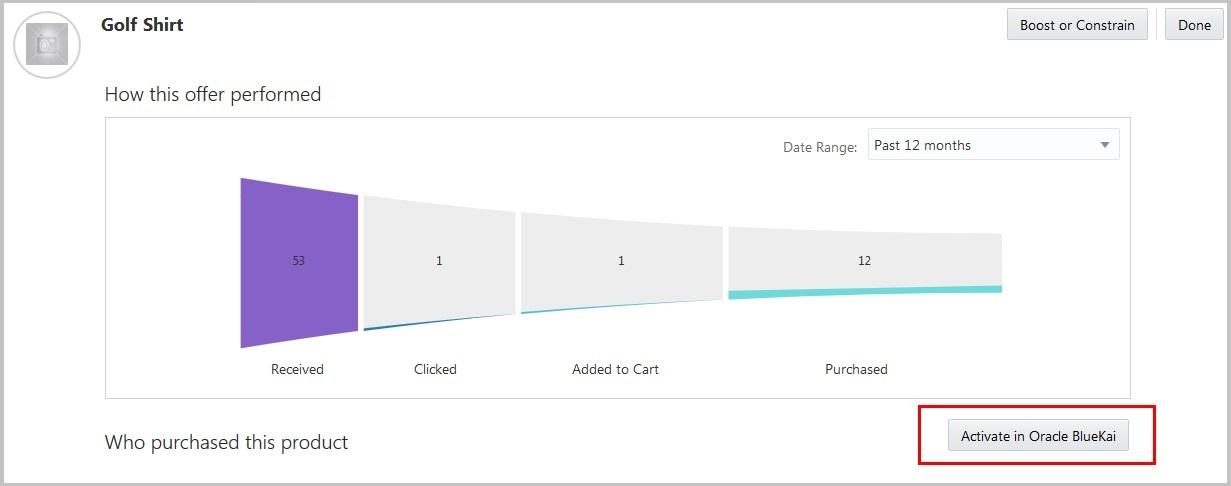The width and height of the screenshot is (1231, 486).
Task: Activate the audience in Oracle BlueKai
Action: pyautogui.click(x=1038, y=436)
